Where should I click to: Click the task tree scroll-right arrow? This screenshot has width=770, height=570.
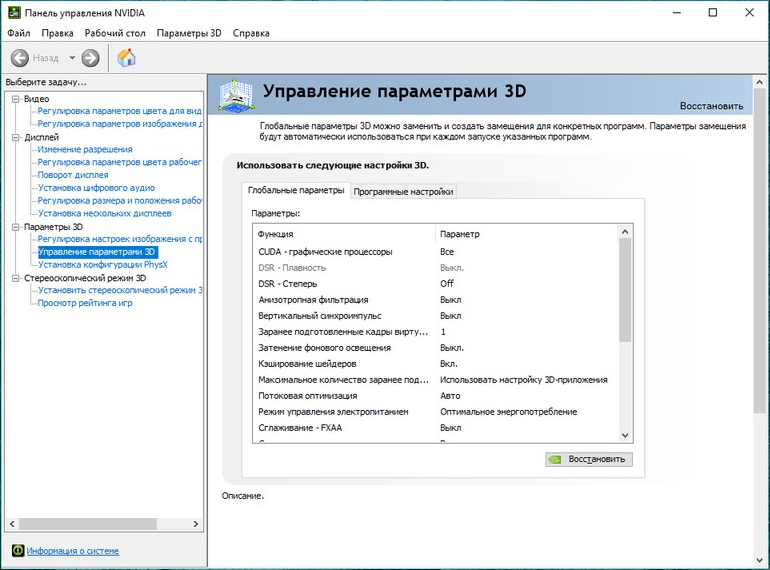point(196,524)
